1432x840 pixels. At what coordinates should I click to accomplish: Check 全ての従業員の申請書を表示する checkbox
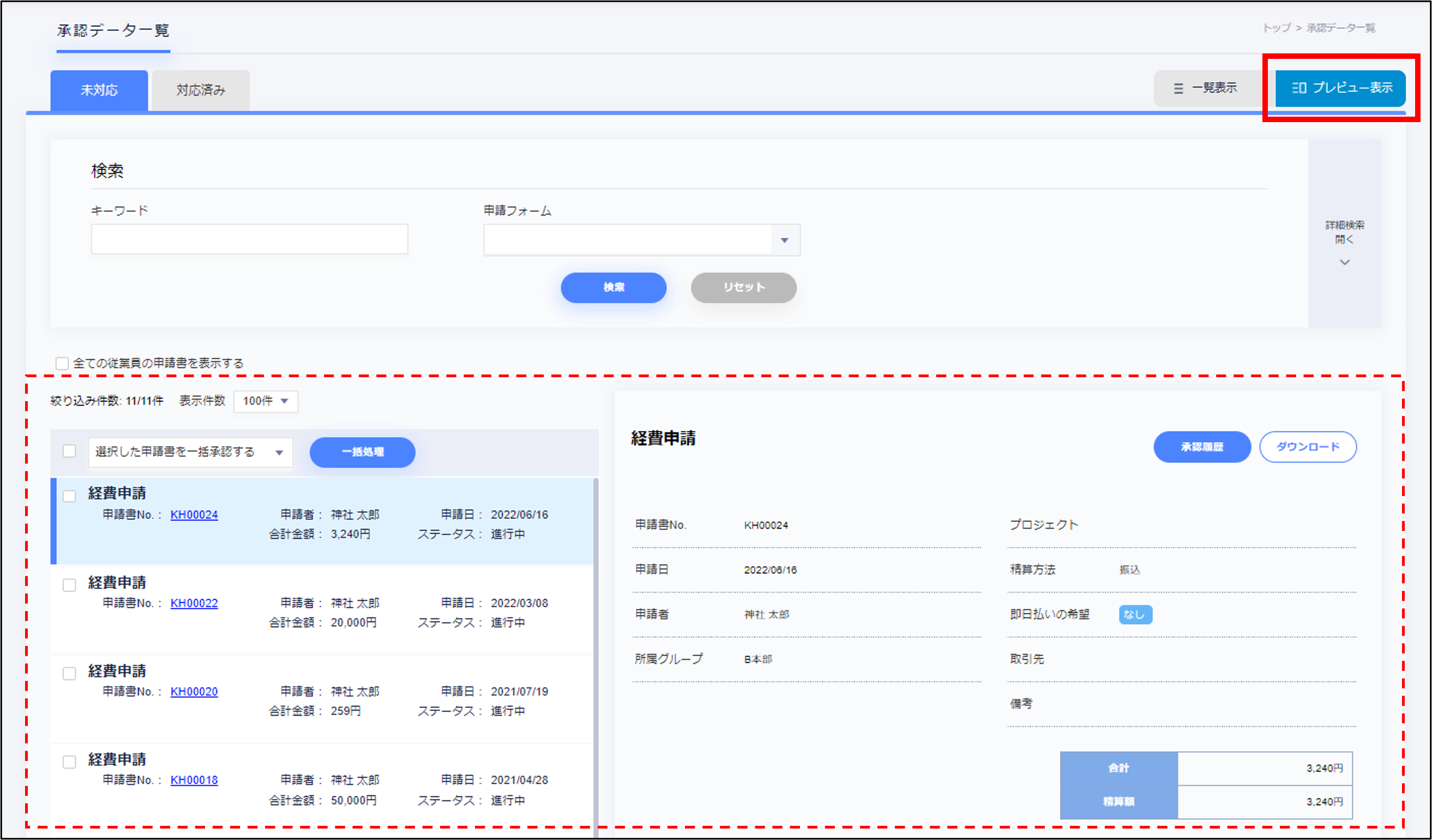pos(62,364)
